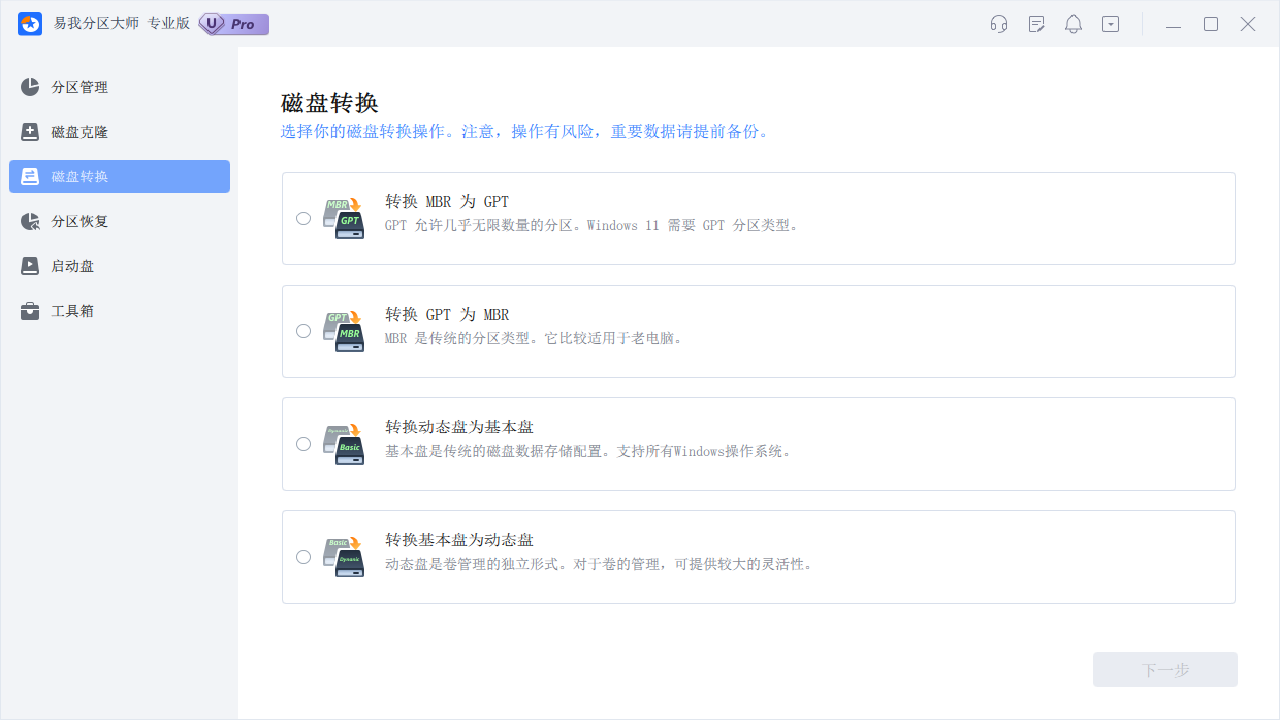
Task: Open customer support via headset icon
Action: click(998, 24)
